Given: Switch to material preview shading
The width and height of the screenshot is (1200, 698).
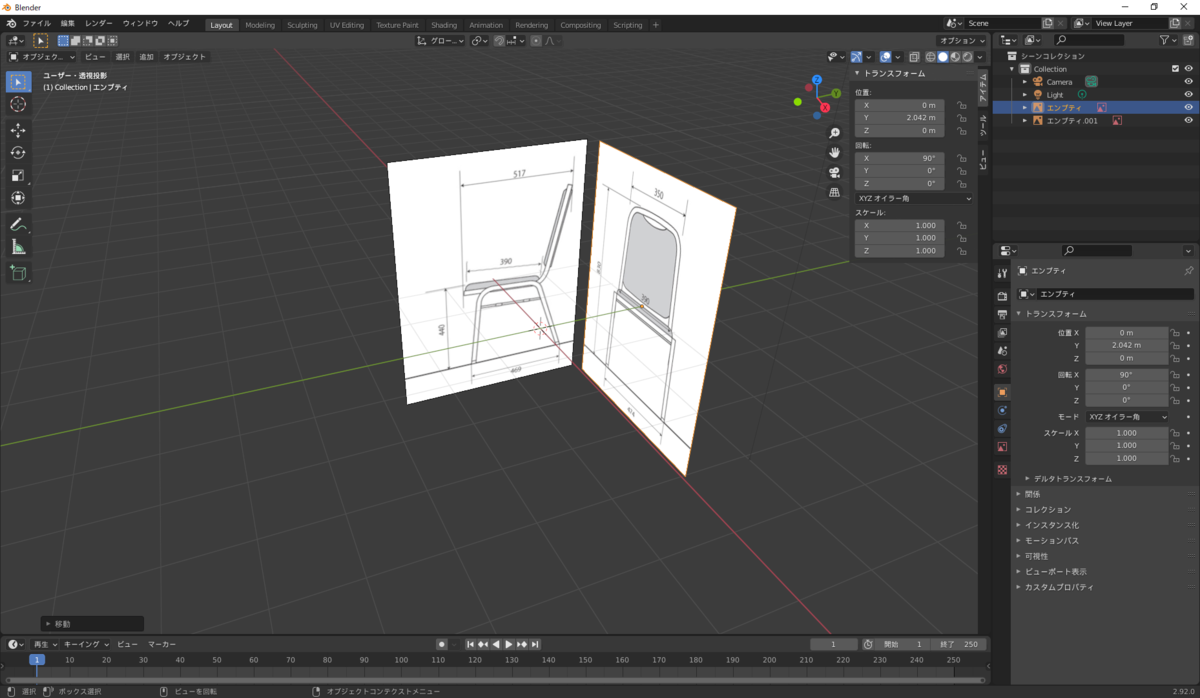Looking at the screenshot, I should (955, 57).
